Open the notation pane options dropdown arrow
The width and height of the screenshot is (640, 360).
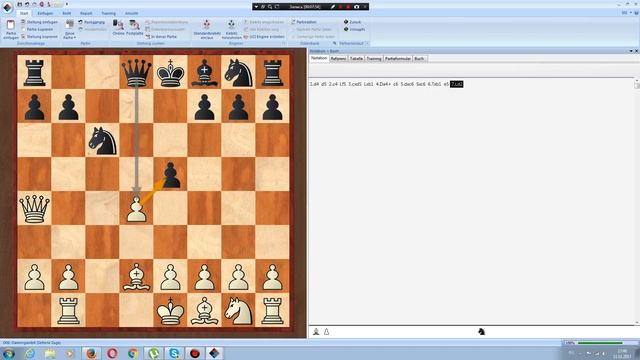tap(631, 51)
